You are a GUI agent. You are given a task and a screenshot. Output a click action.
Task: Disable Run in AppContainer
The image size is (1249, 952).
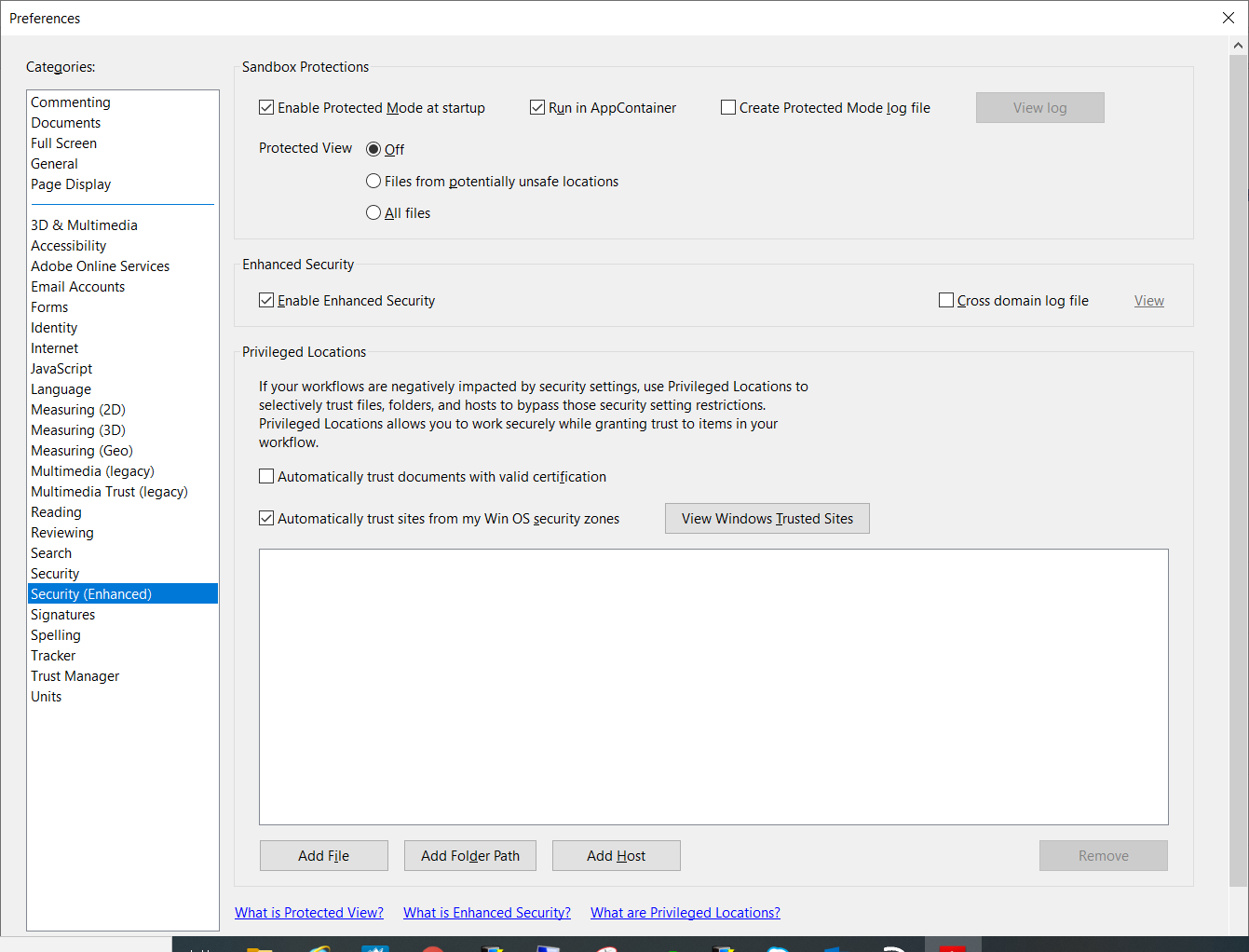coord(537,107)
